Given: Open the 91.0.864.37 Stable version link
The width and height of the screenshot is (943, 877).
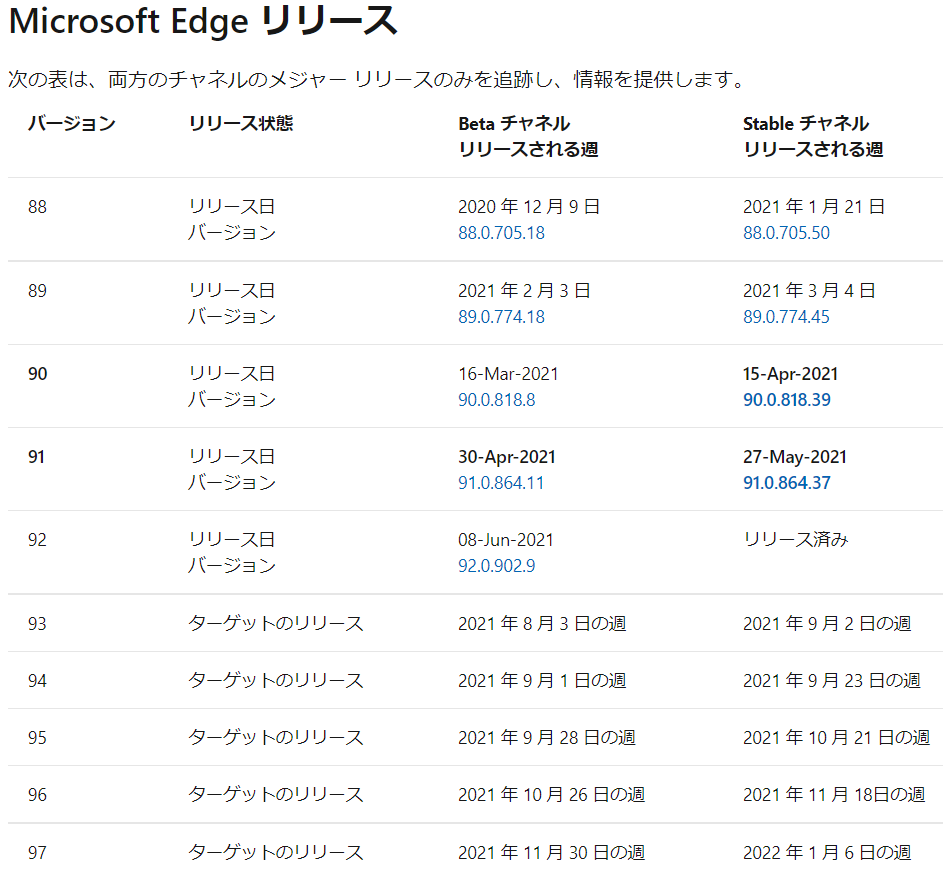Looking at the screenshot, I should 786,487.
